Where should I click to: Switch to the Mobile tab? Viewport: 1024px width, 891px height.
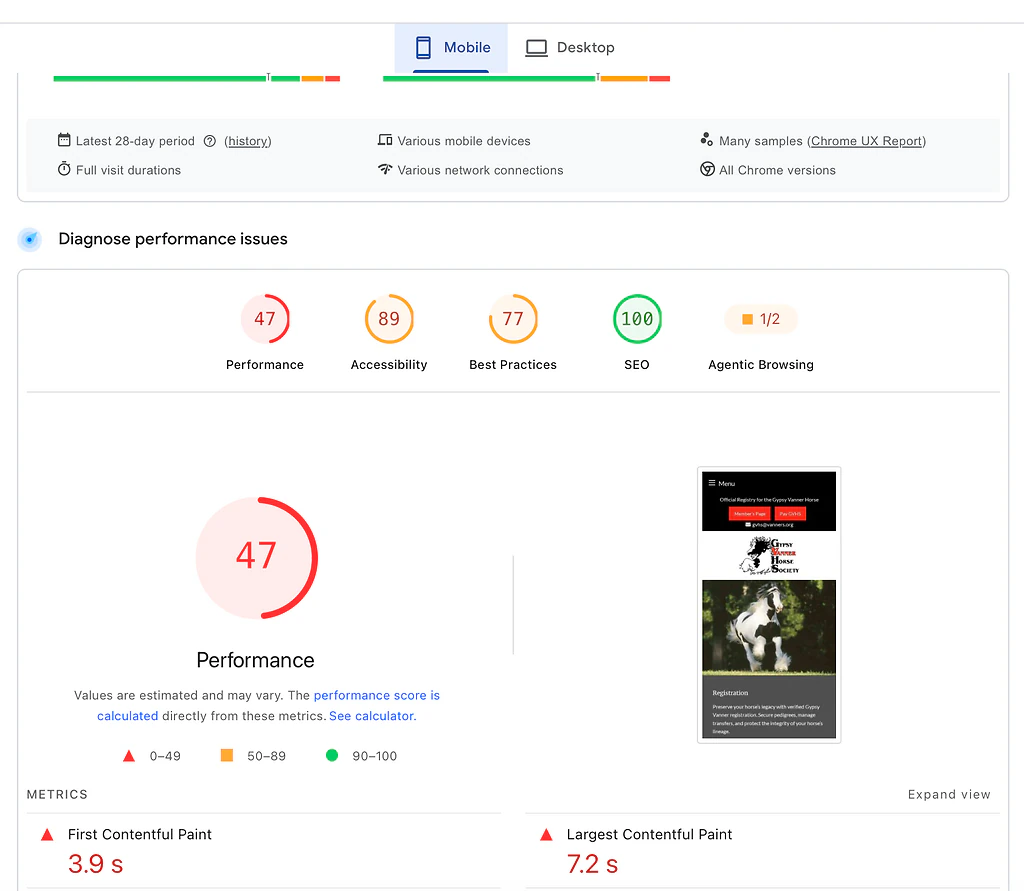point(451,48)
